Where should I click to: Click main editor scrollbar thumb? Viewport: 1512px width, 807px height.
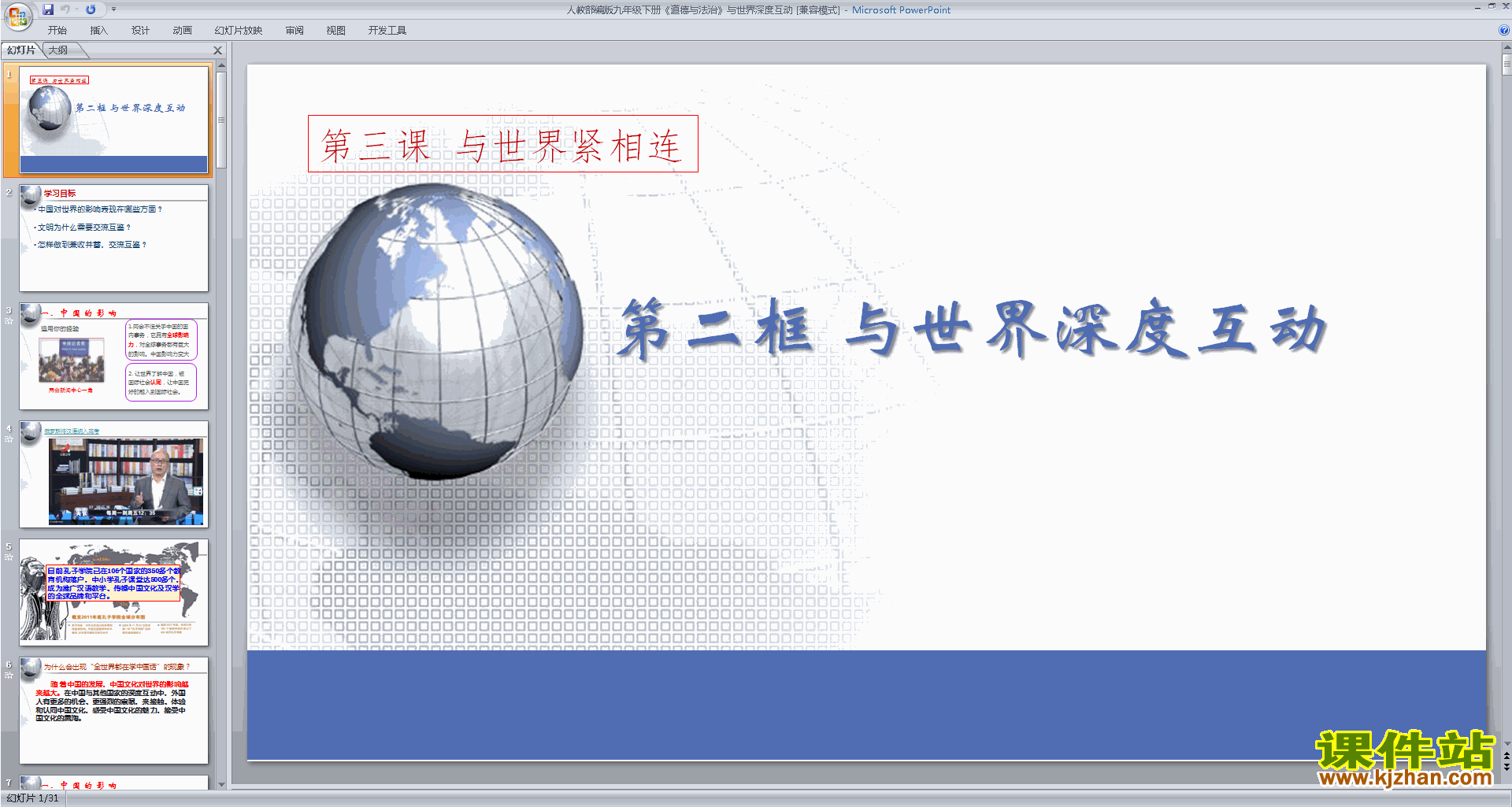point(1506,65)
